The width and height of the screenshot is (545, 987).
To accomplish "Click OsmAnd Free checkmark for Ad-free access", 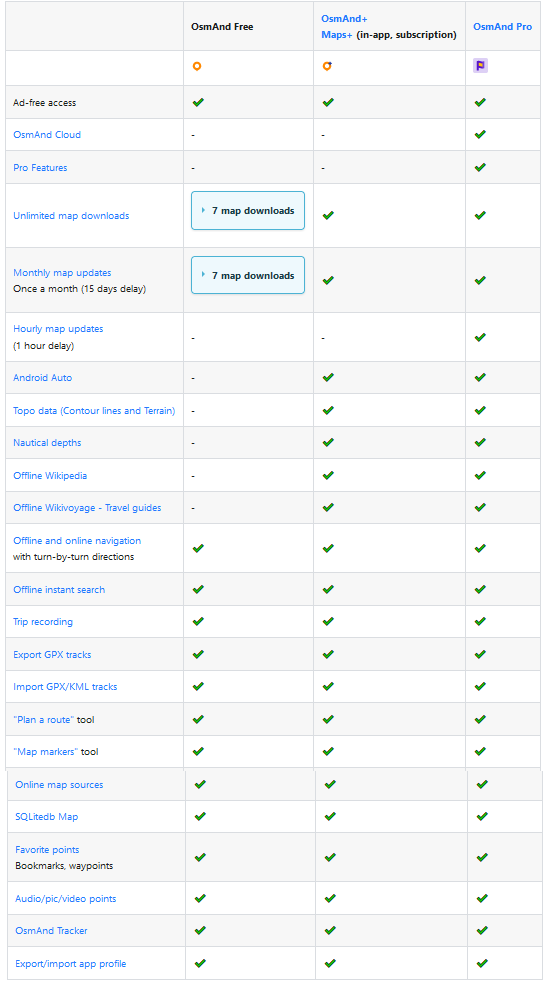I will pyautogui.click(x=198, y=101).
